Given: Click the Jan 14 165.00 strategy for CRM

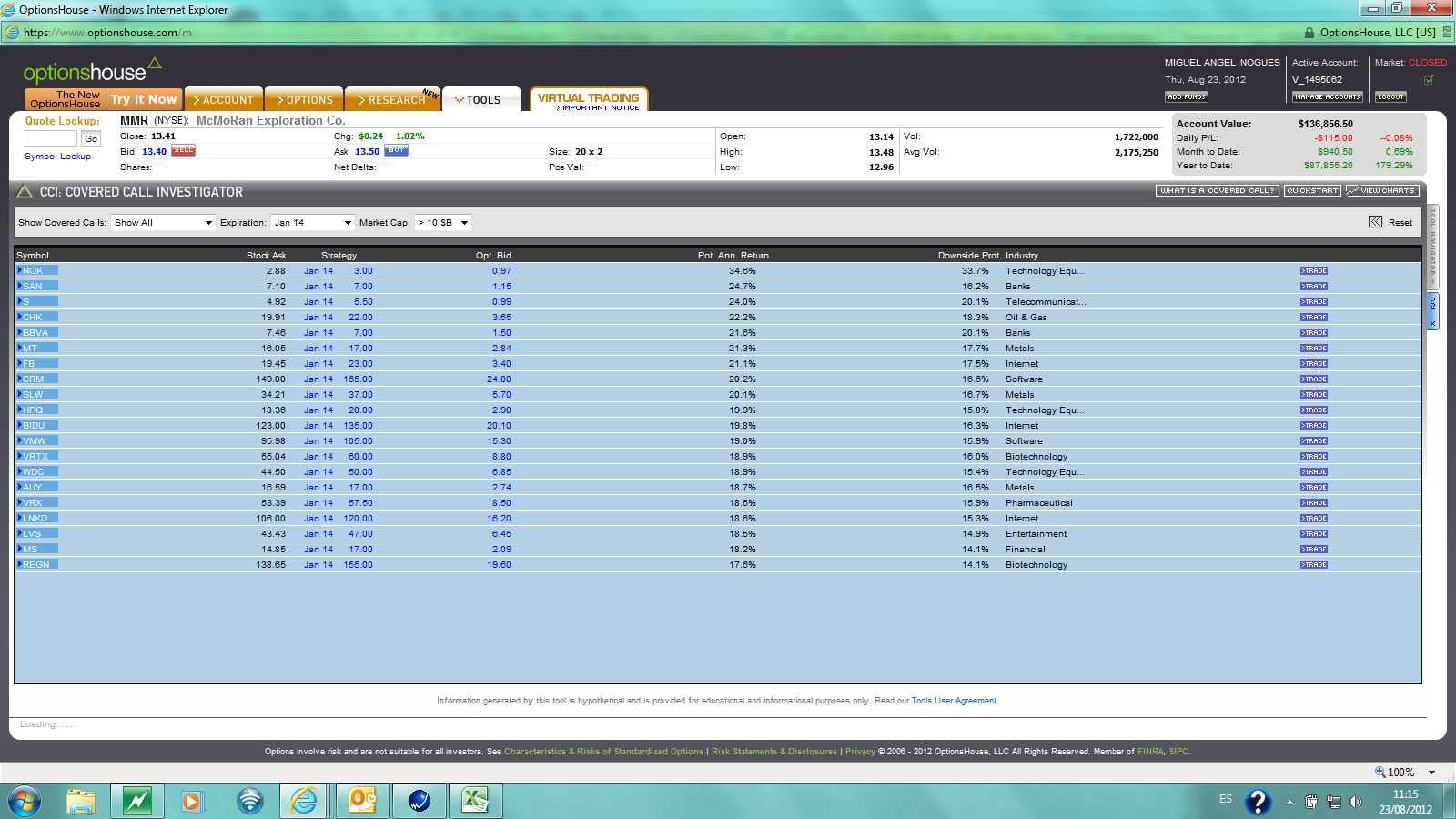Looking at the screenshot, I should (x=339, y=379).
